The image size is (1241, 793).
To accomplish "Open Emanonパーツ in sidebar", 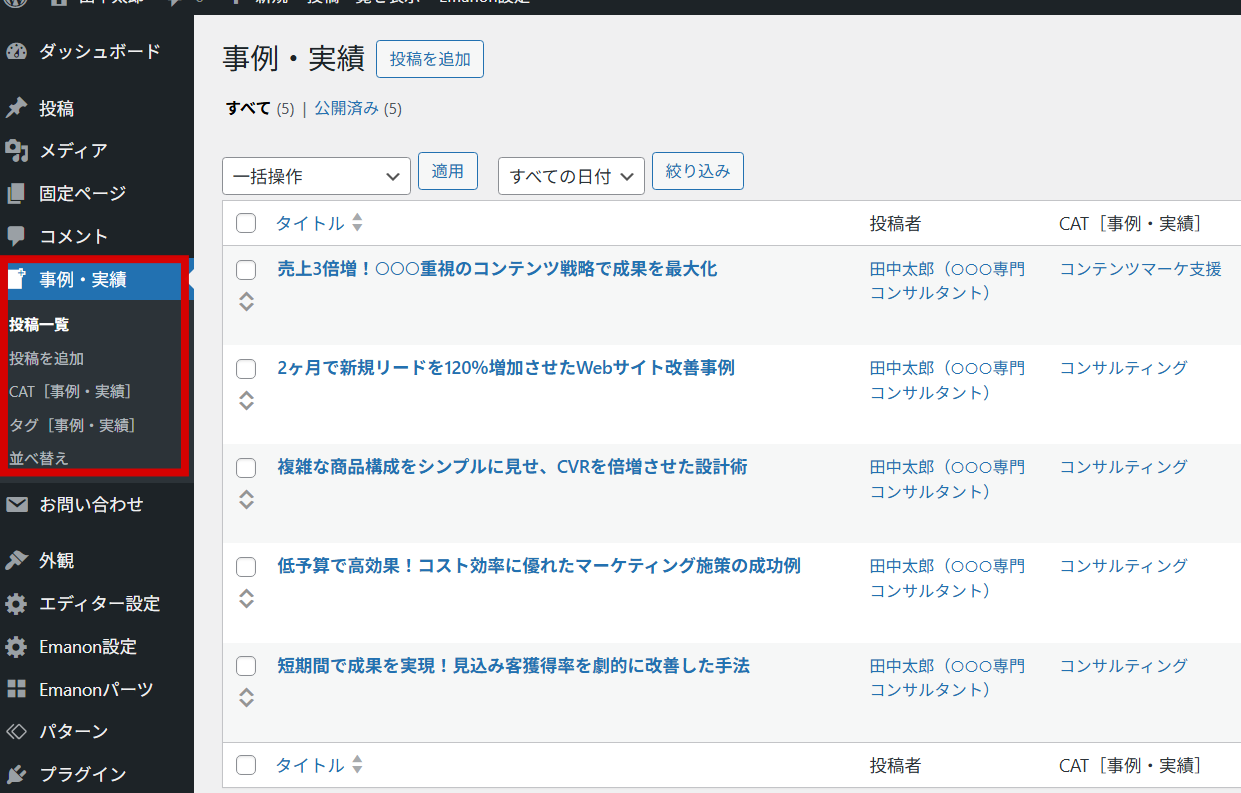I will [x=98, y=689].
